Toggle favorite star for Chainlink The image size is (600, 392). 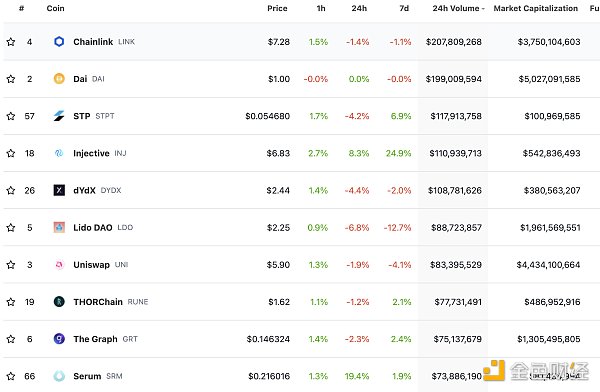point(11,42)
